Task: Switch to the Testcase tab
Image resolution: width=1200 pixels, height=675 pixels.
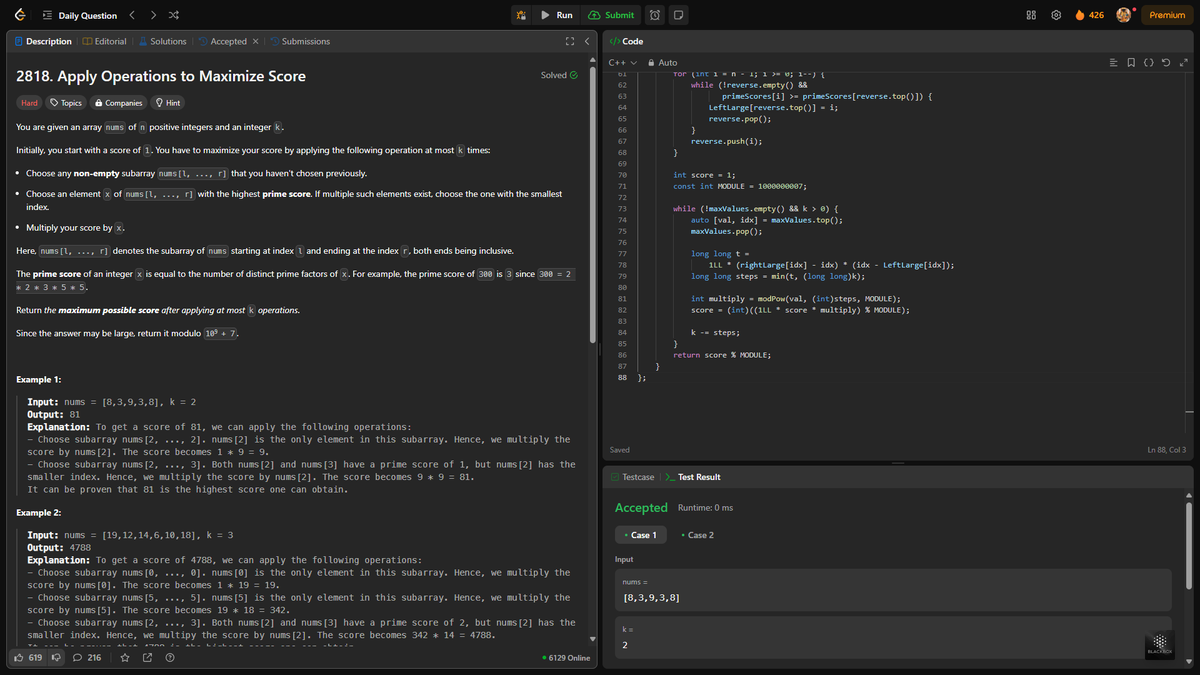Action: click(632, 477)
